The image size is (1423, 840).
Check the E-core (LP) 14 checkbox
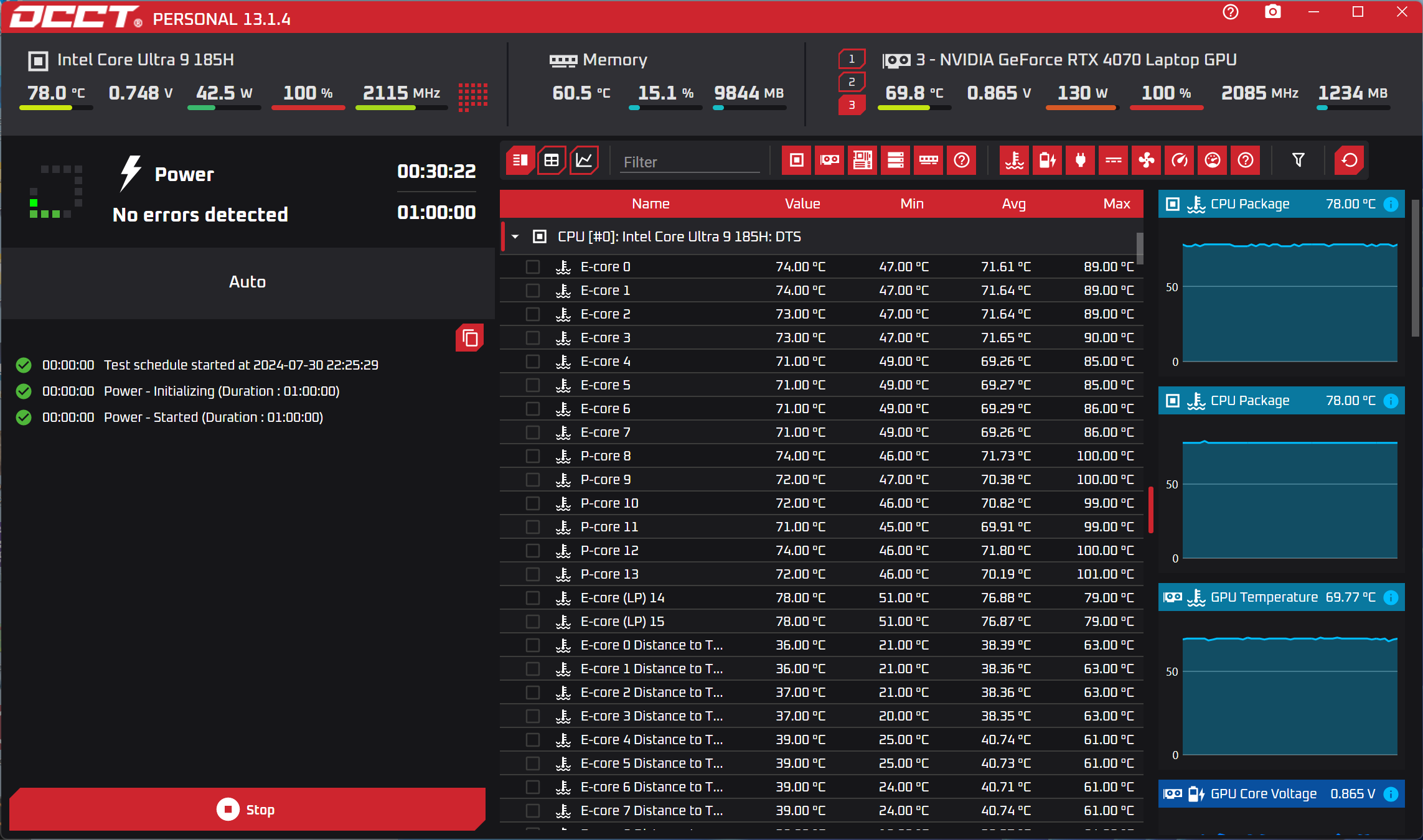(533, 598)
